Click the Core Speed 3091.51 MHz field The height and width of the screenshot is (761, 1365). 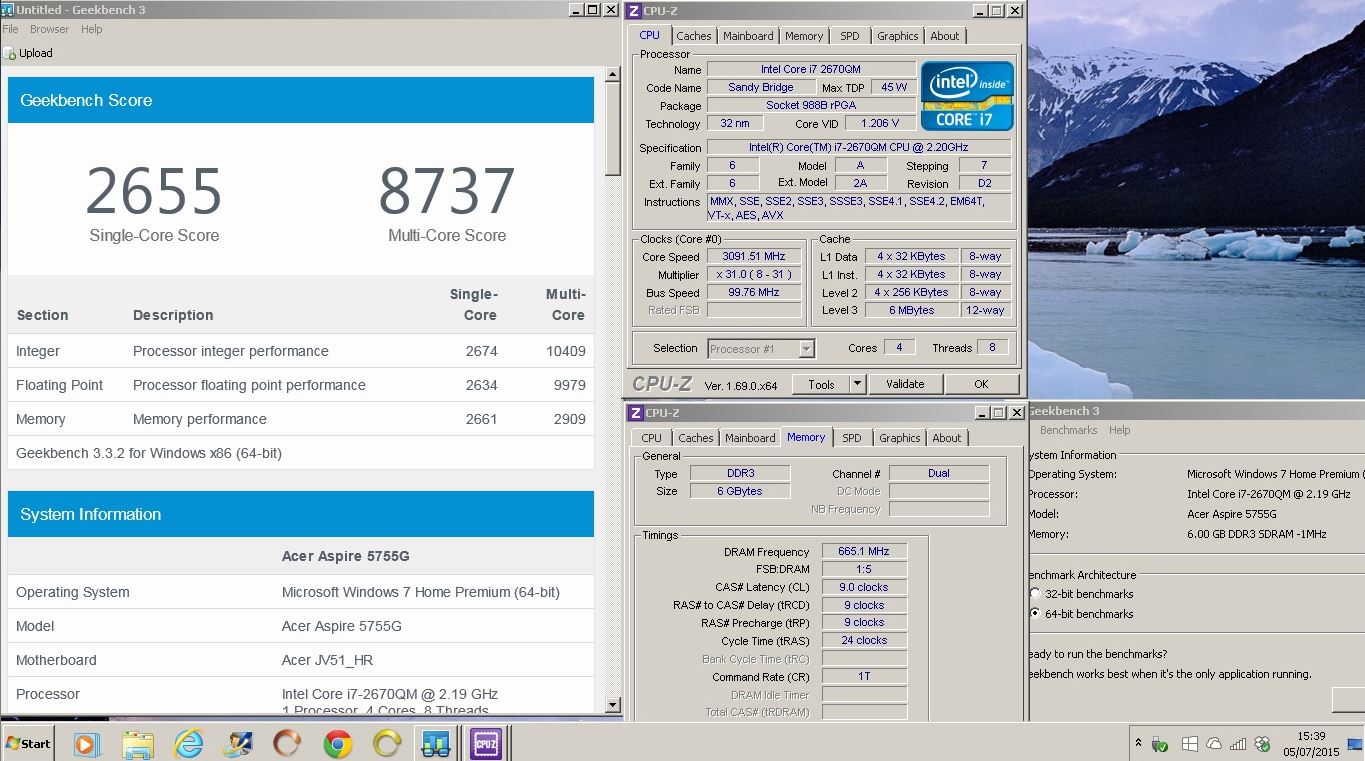pos(754,257)
